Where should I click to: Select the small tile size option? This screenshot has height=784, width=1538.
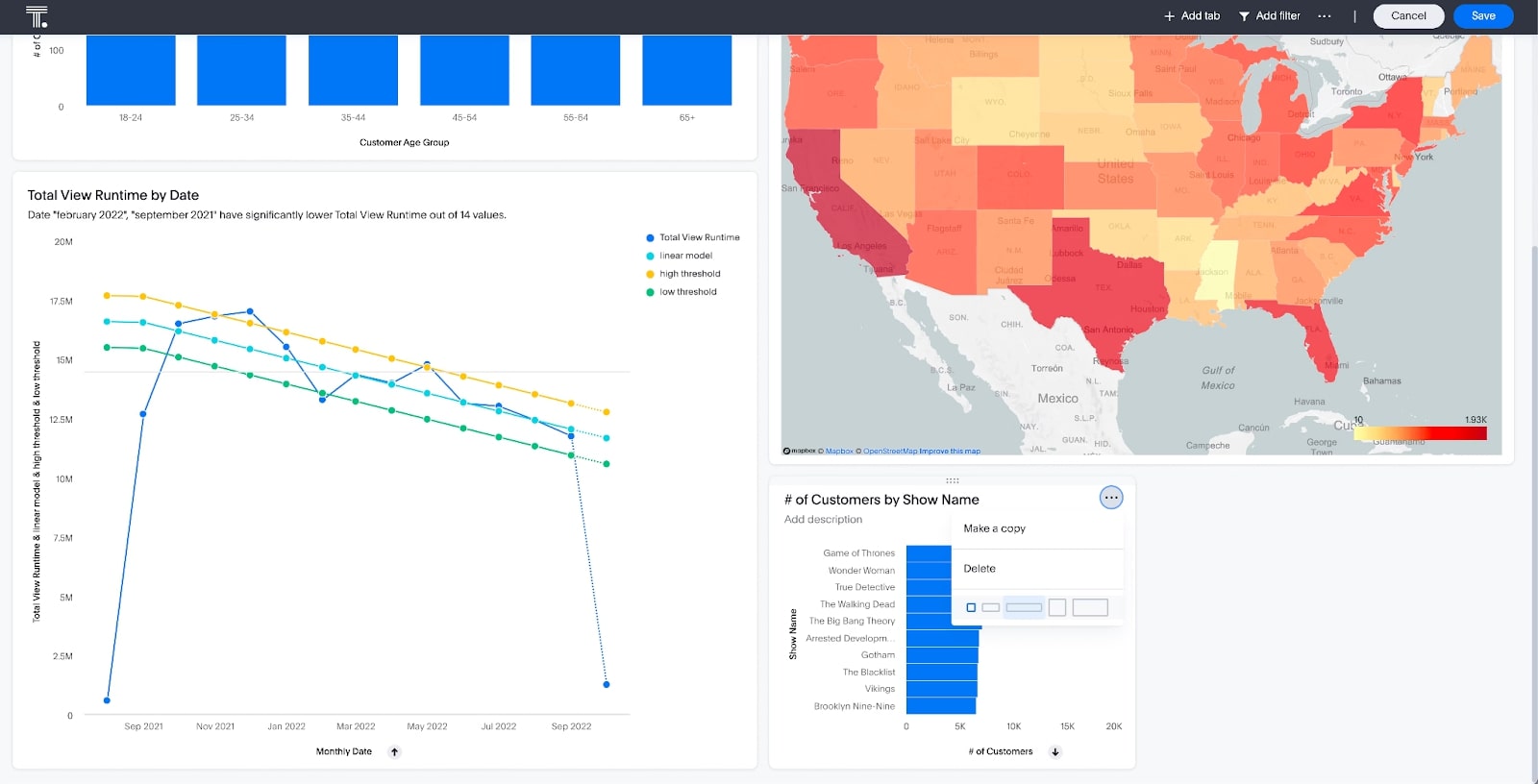(x=990, y=607)
